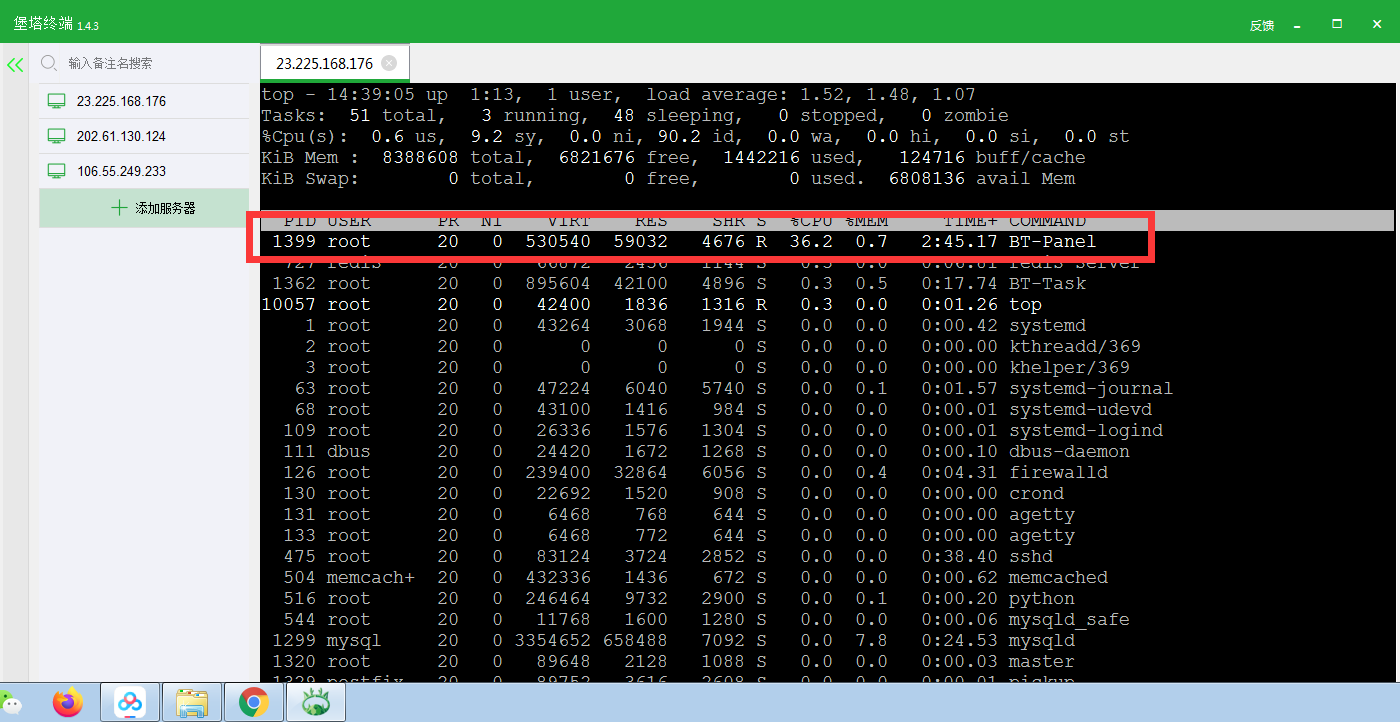This screenshot has height=722, width=1400.
Task: Open Google Chrome from the taskbar
Action: point(253,703)
